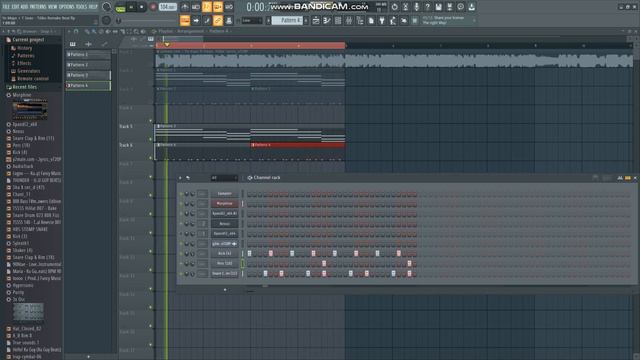Click the export download icon
Image resolution: width=640 pixels, height=360 pixels.
[x=471, y=7]
